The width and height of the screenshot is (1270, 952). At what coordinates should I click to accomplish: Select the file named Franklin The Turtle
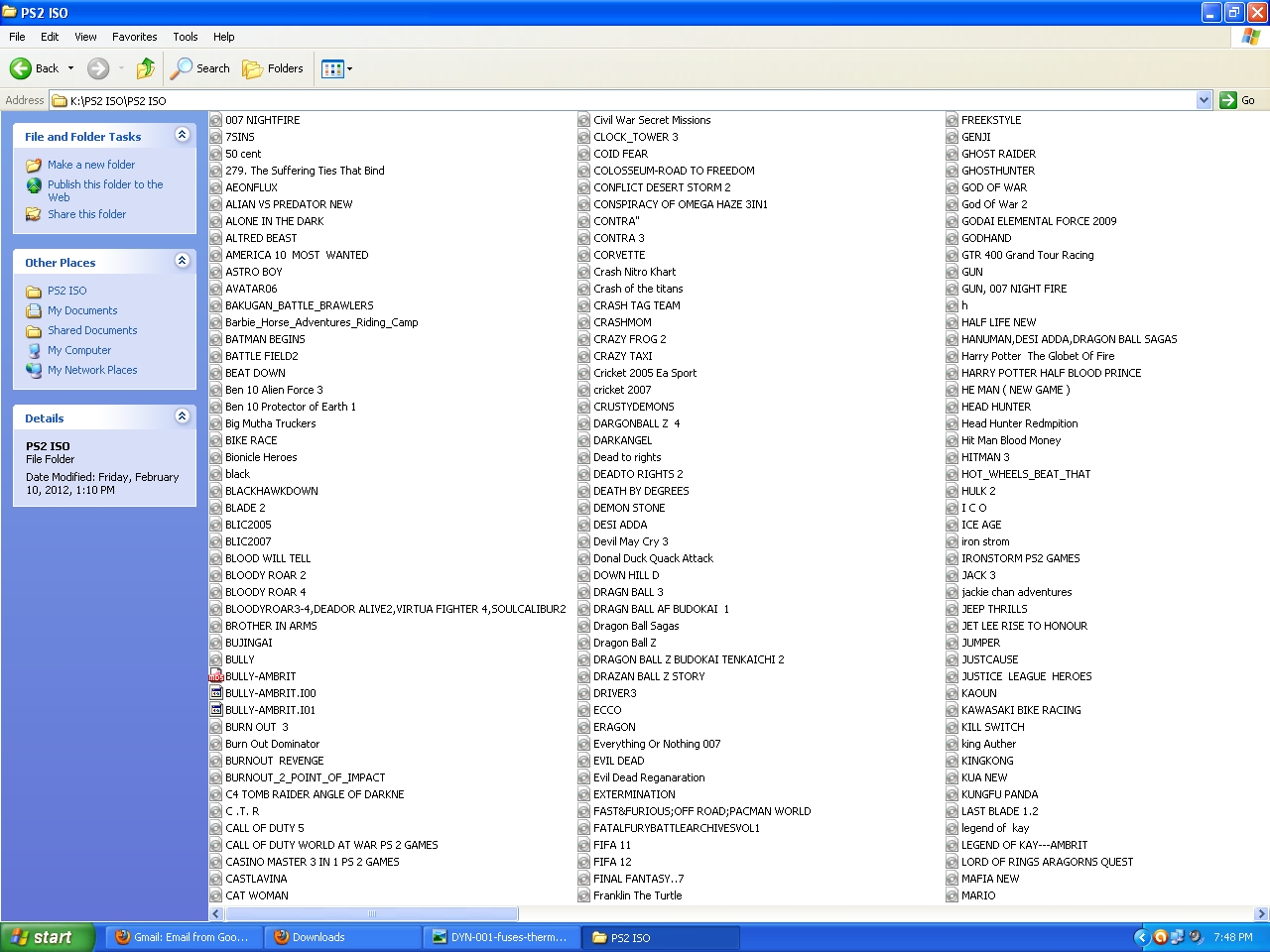pyautogui.click(x=638, y=895)
